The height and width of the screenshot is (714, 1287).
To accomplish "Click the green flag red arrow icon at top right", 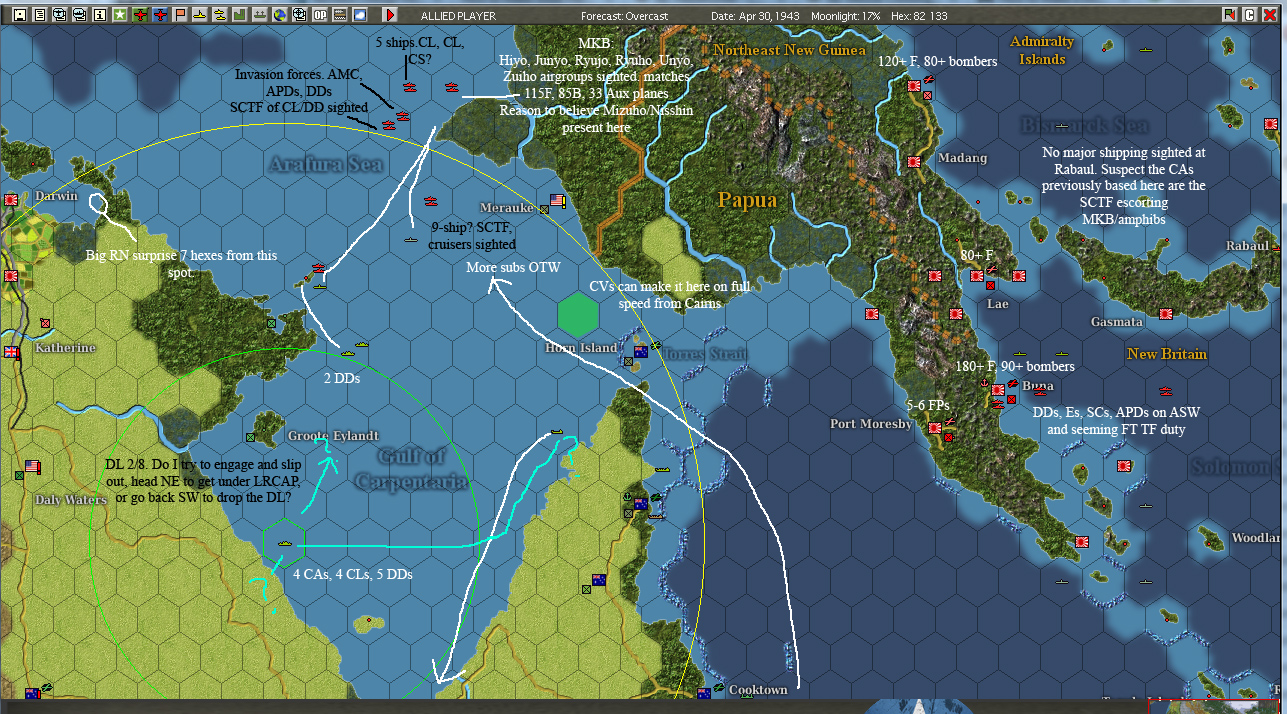I will 1230,15.
